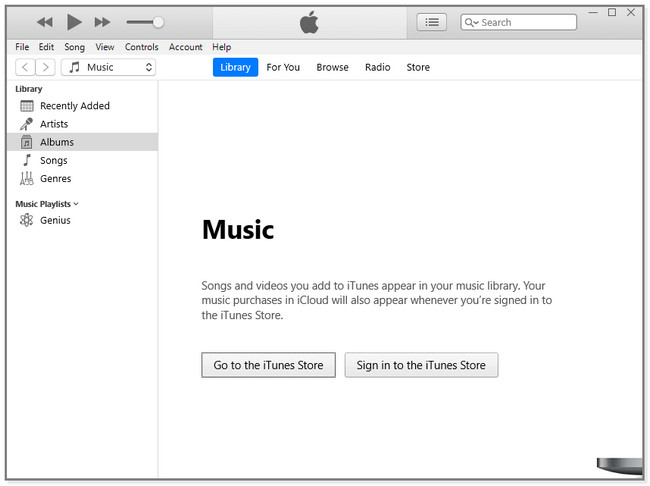Select Genres in the library sidebar

[x=82, y=179]
